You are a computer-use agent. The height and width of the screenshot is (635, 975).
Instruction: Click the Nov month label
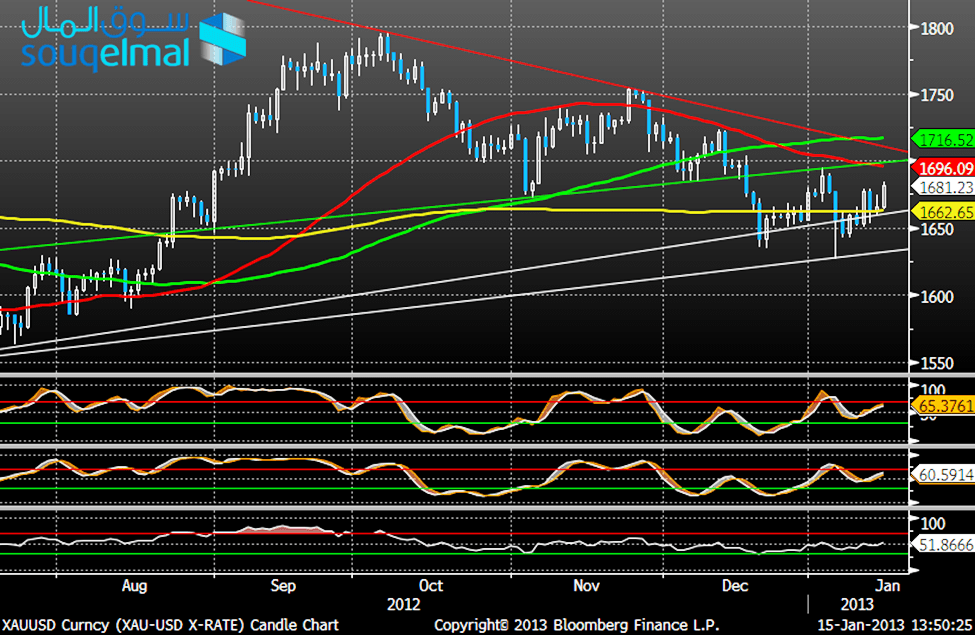[x=586, y=586]
